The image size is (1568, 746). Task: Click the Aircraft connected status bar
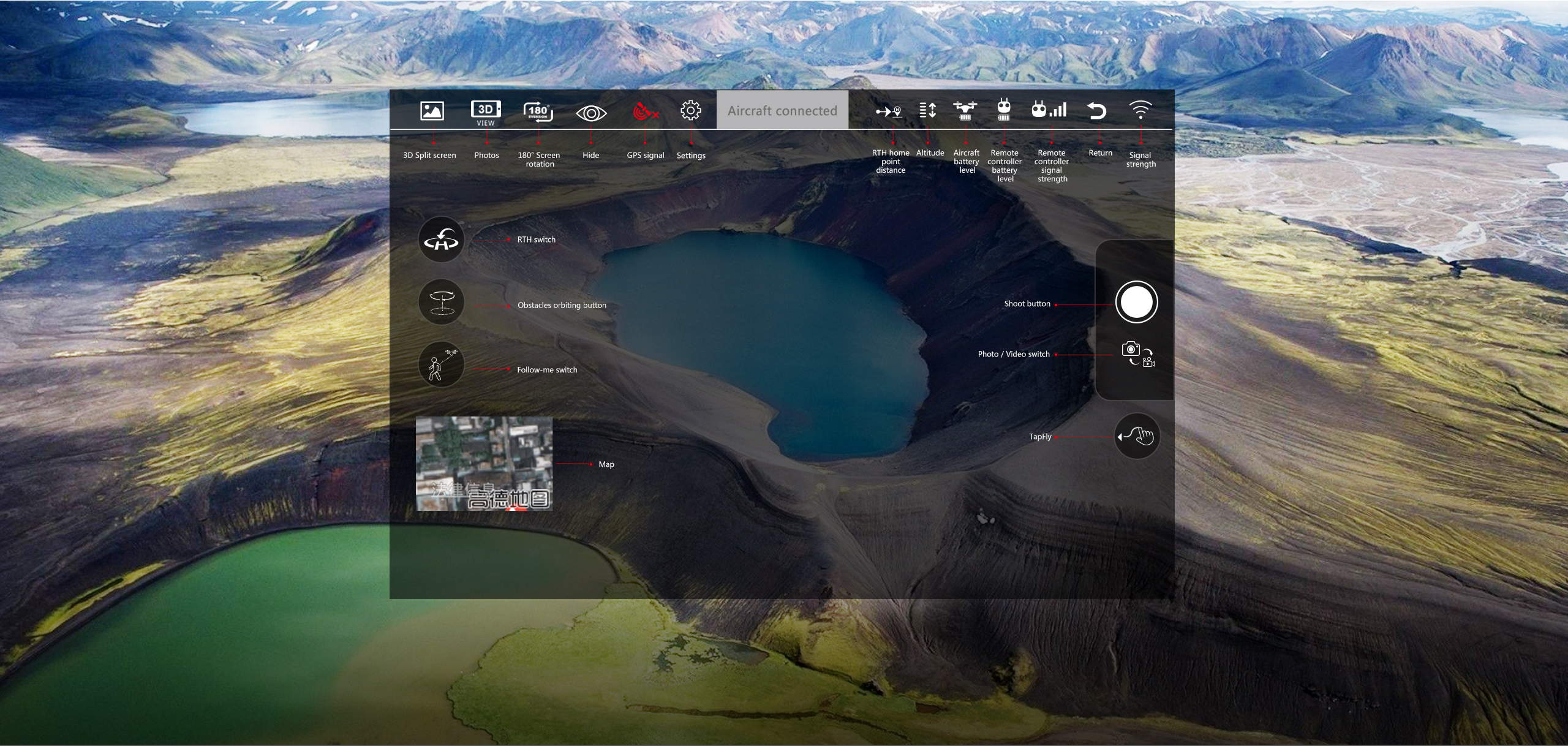pos(782,110)
